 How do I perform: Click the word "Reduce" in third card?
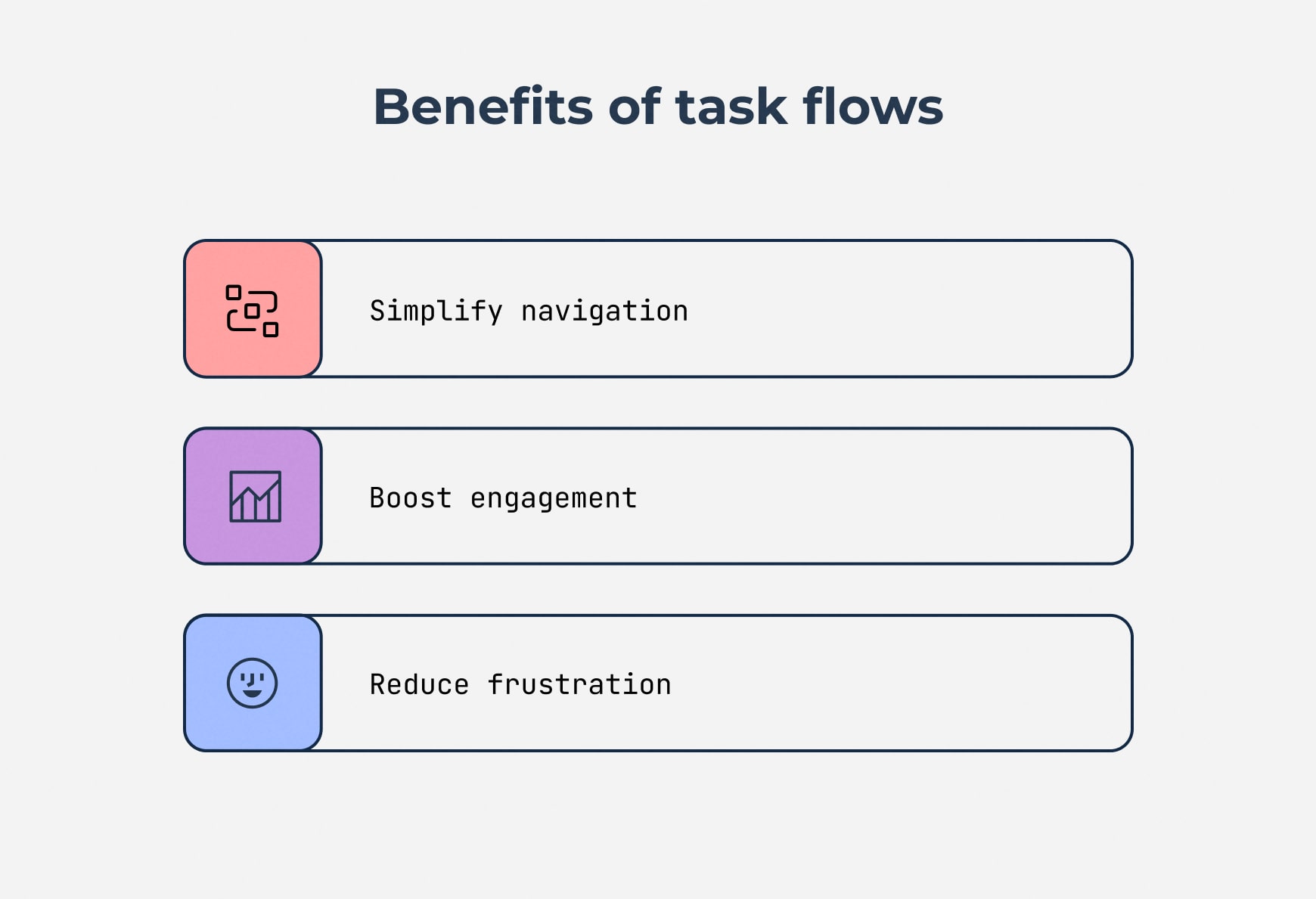pyautogui.click(x=419, y=684)
